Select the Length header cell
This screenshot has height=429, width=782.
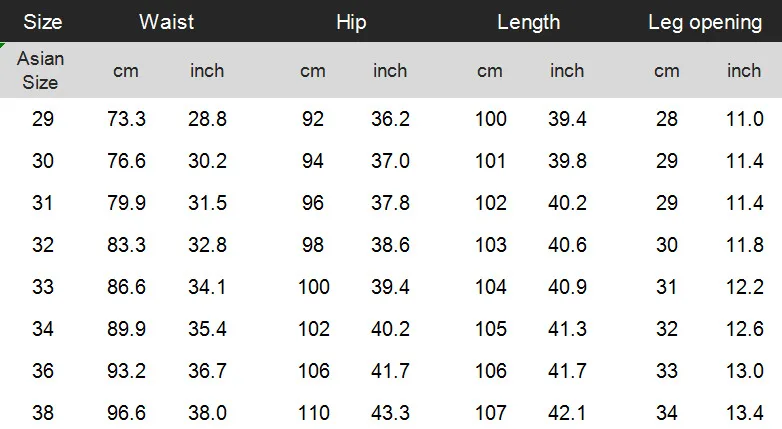pos(529,22)
